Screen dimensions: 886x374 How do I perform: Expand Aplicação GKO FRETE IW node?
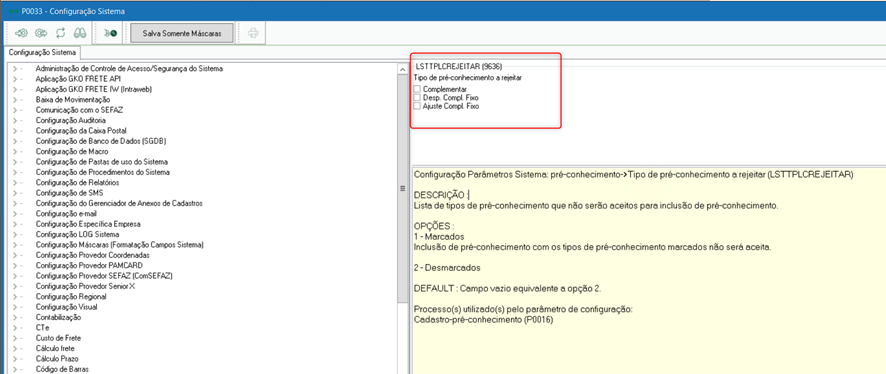[14, 89]
